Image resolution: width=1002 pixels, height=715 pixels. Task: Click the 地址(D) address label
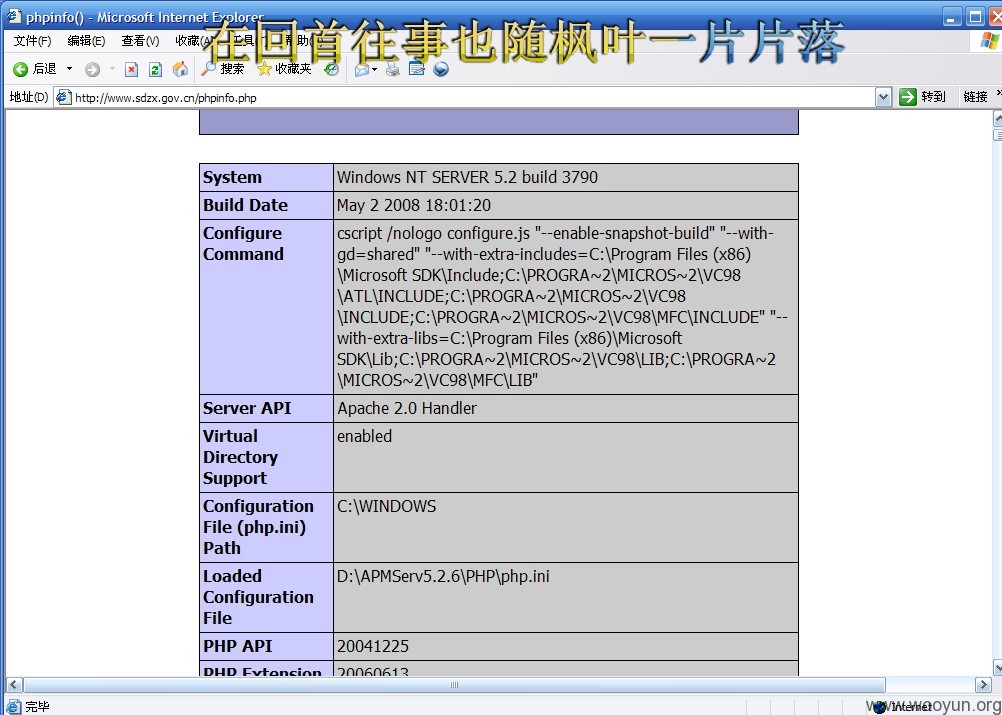point(29,97)
